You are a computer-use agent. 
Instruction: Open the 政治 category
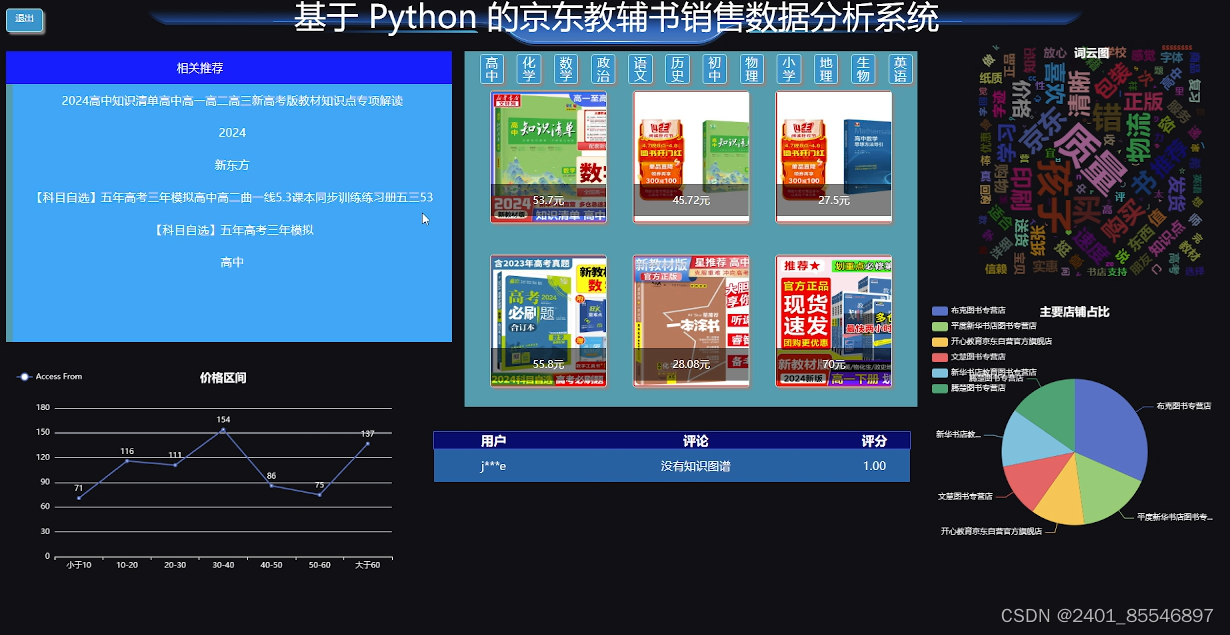pos(603,68)
